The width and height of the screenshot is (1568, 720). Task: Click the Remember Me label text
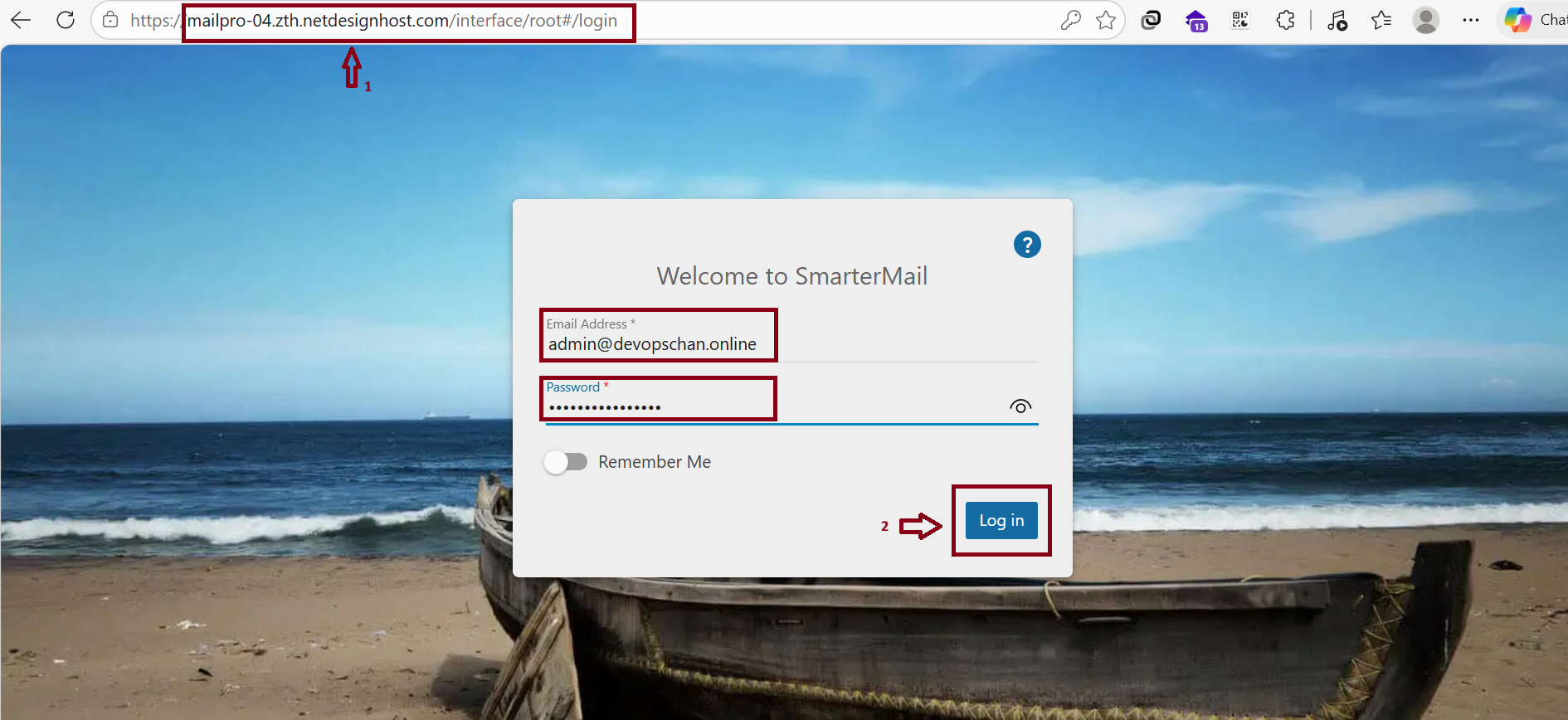(x=655, y=462)
